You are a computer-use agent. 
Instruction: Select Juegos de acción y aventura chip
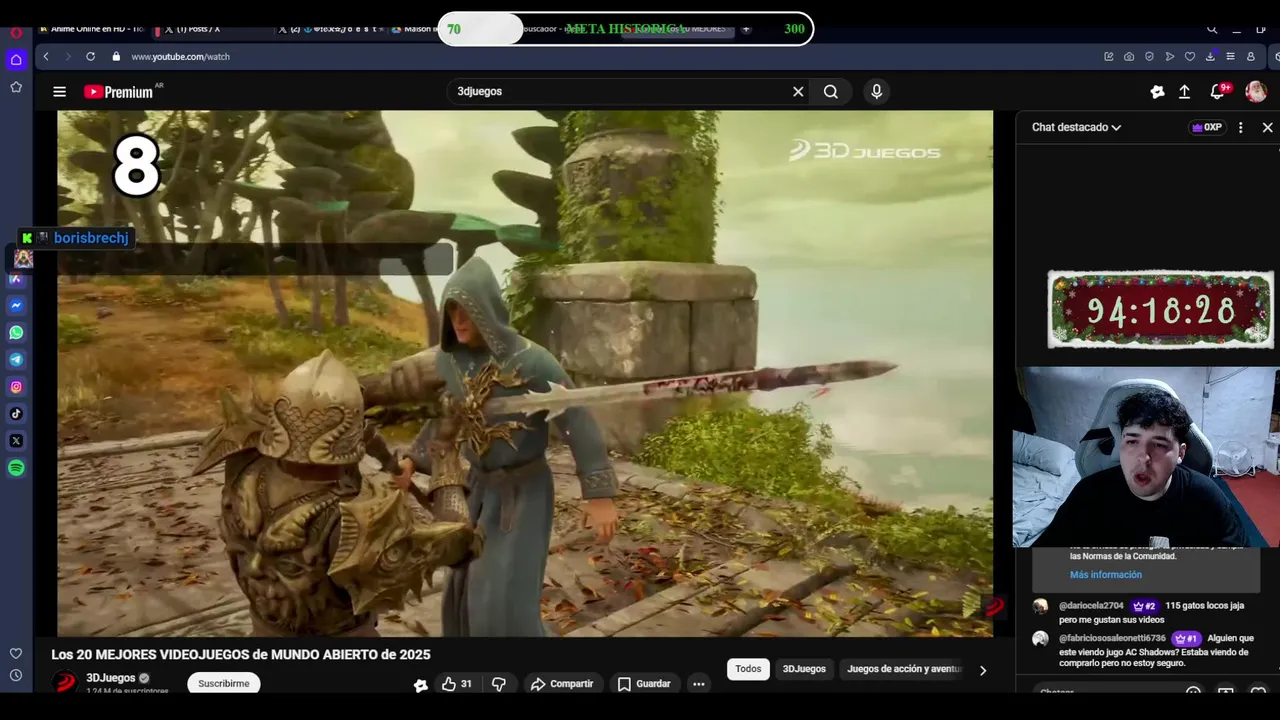pyautogui.click(x=904, y=669)
